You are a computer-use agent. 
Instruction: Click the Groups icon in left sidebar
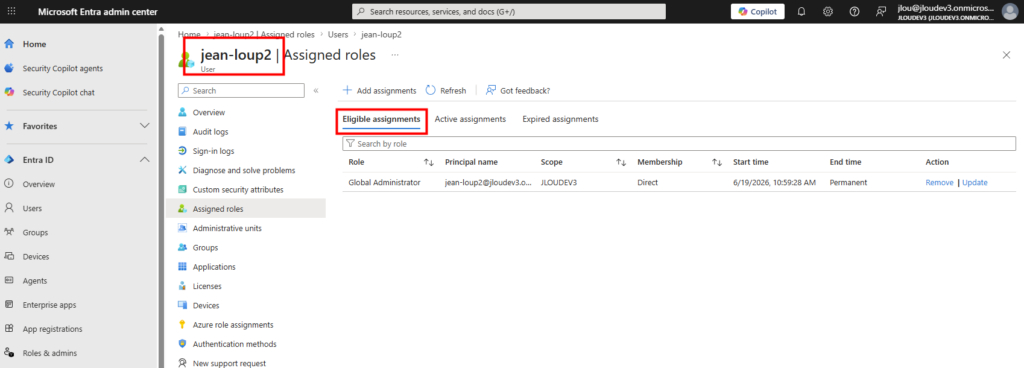click(9, 232)
